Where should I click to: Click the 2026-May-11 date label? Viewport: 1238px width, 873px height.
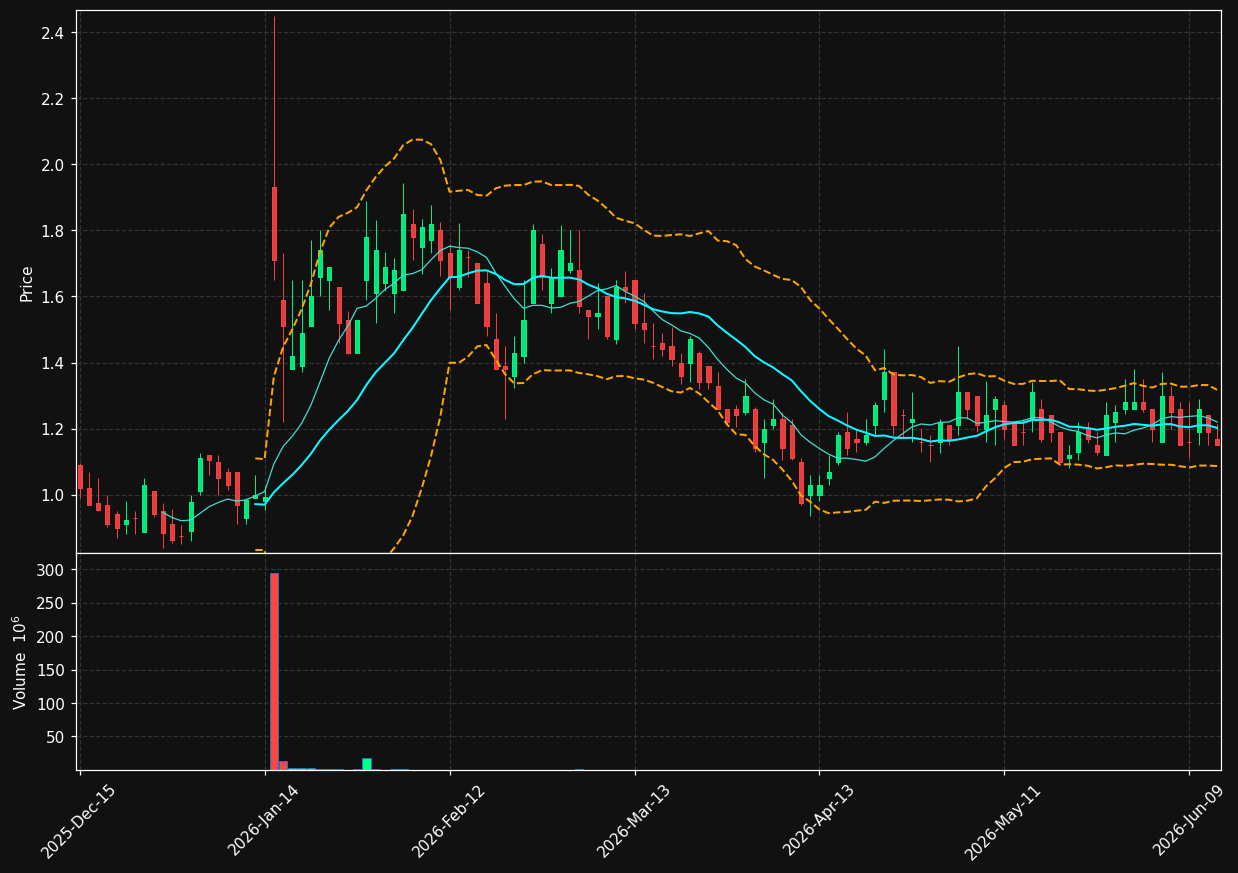(1003, 821)
